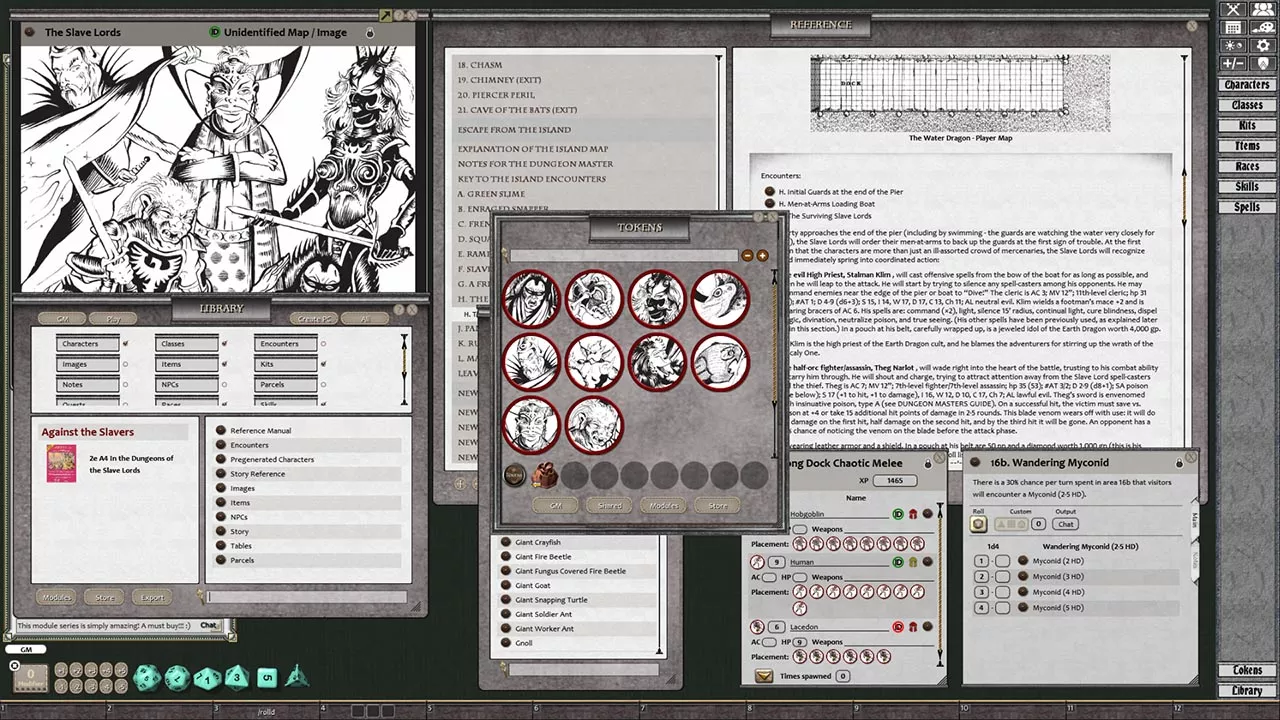Toggle the lock on the 16b. Wandering Myconid window
Image resolution: width=1280 pixels, height=720 pixels.
(1179, 462)
